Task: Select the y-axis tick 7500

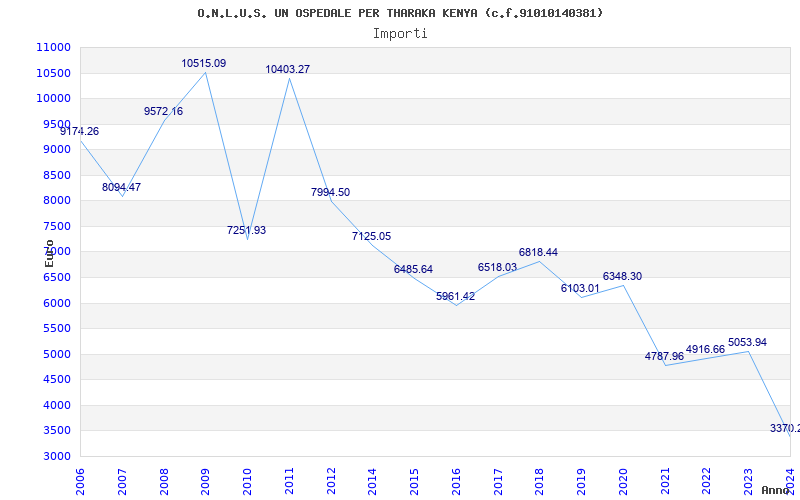Action: pyautogui.click(x=57, y=226)
